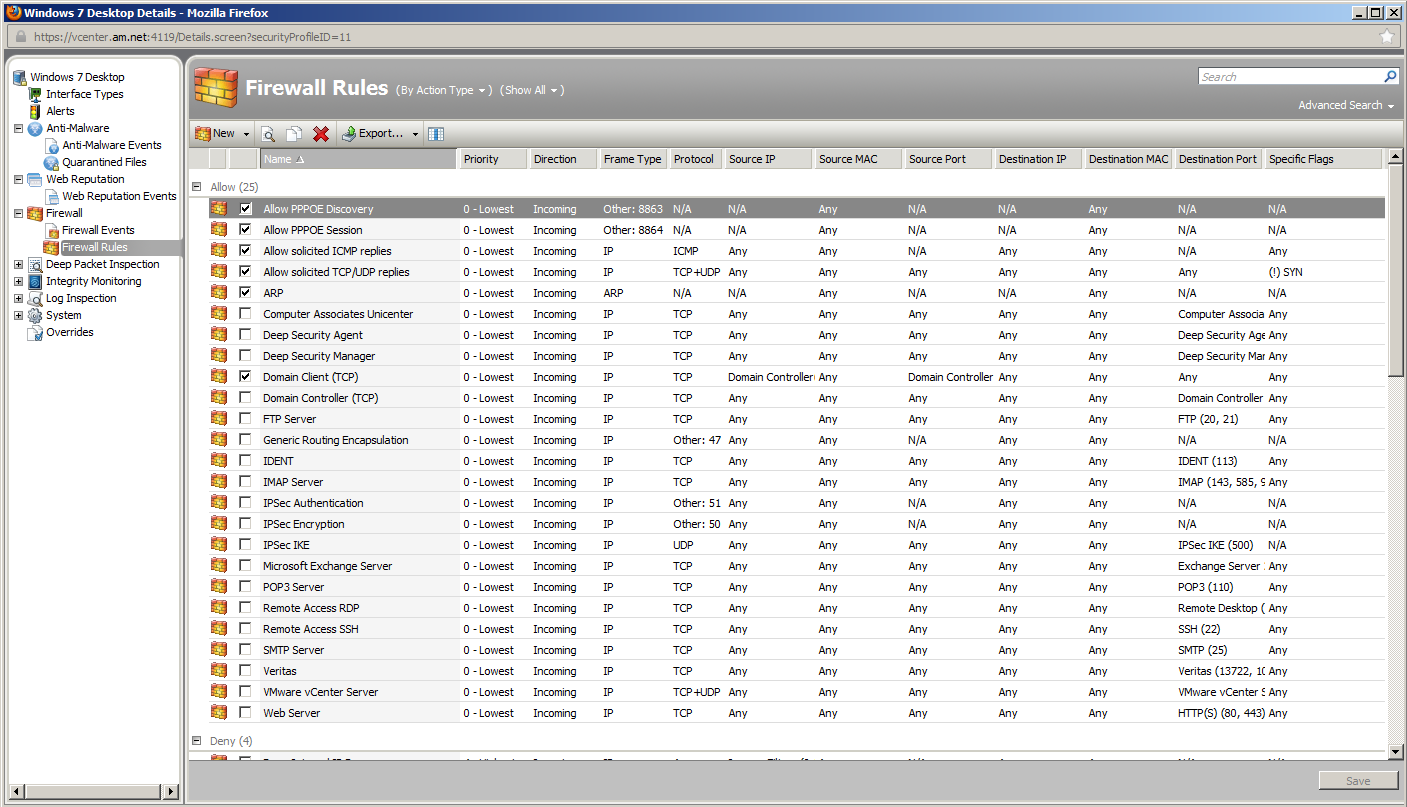Viewport: 1407px width, 807px height.
Task: Uncheck the Allow solicited ICMP replies checkbox
Action: [245, 251]
